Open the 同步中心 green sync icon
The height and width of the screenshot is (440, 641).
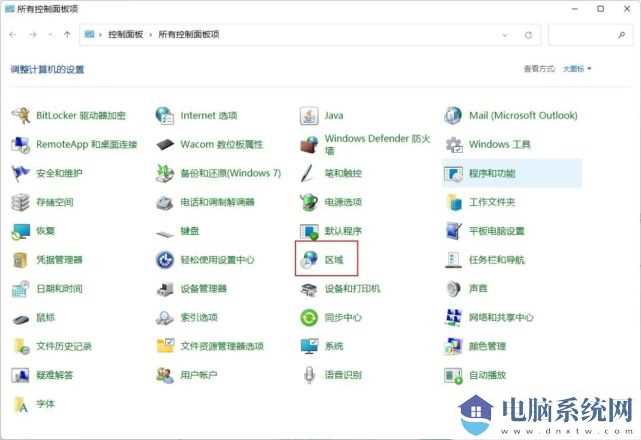pos(309,317)
